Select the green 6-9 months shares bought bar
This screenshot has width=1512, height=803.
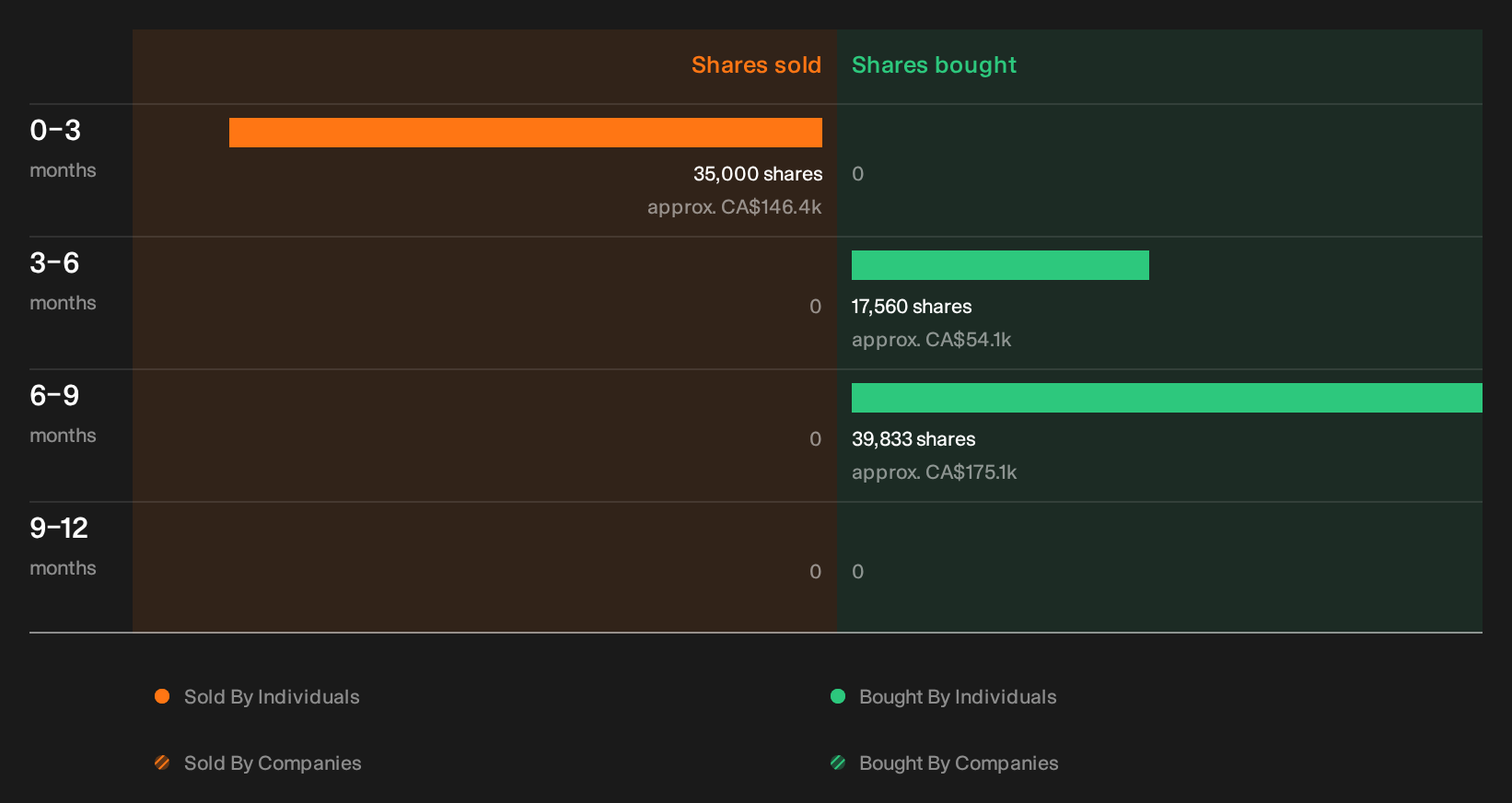coord(1167,398)
